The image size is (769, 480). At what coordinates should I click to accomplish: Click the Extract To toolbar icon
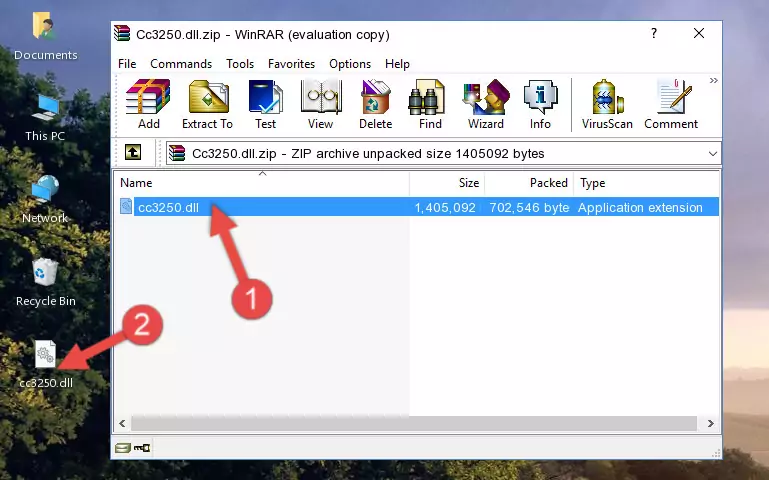pyautogui.click(x=207, y=104)
